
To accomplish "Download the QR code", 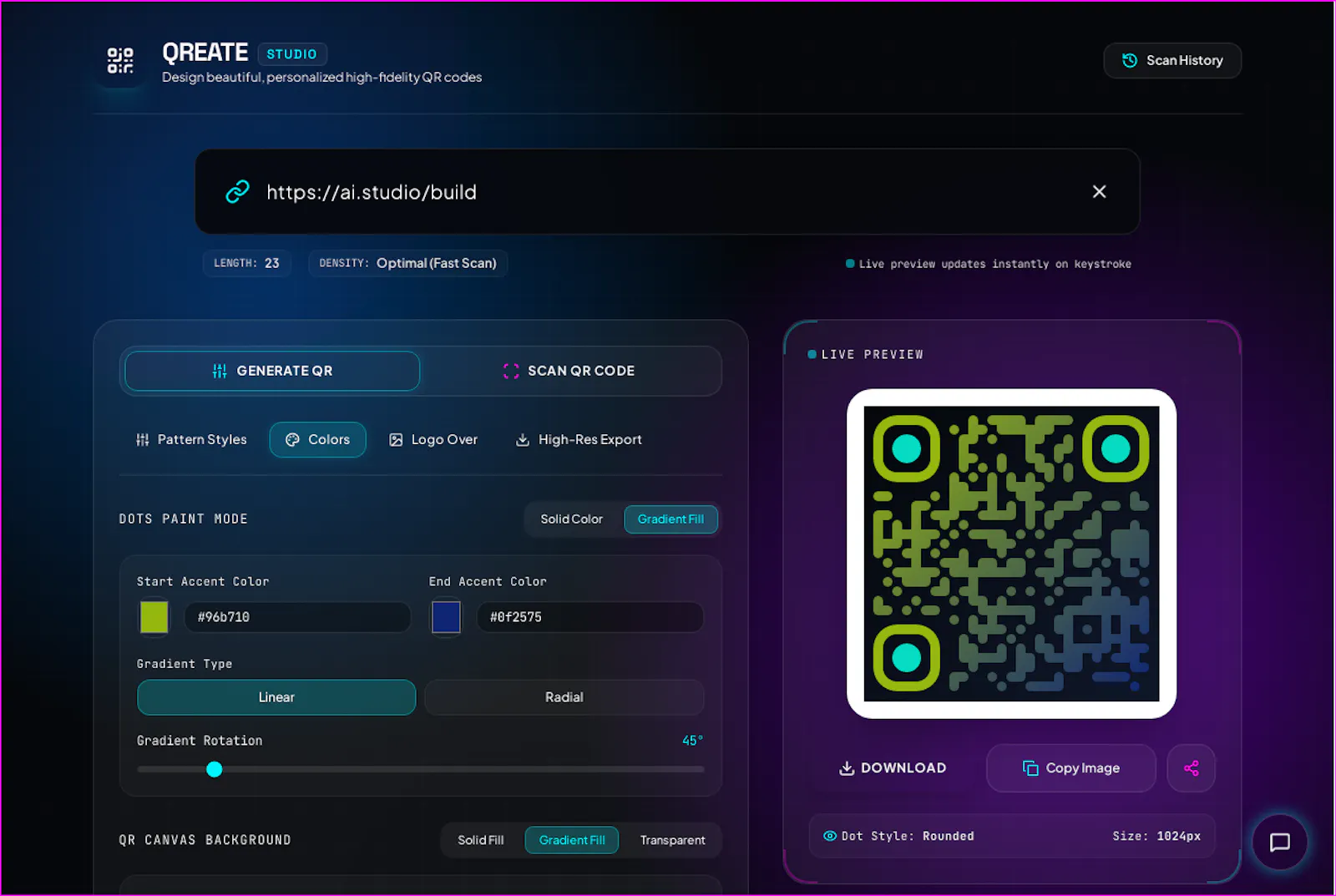I will [x=893, y=768].
